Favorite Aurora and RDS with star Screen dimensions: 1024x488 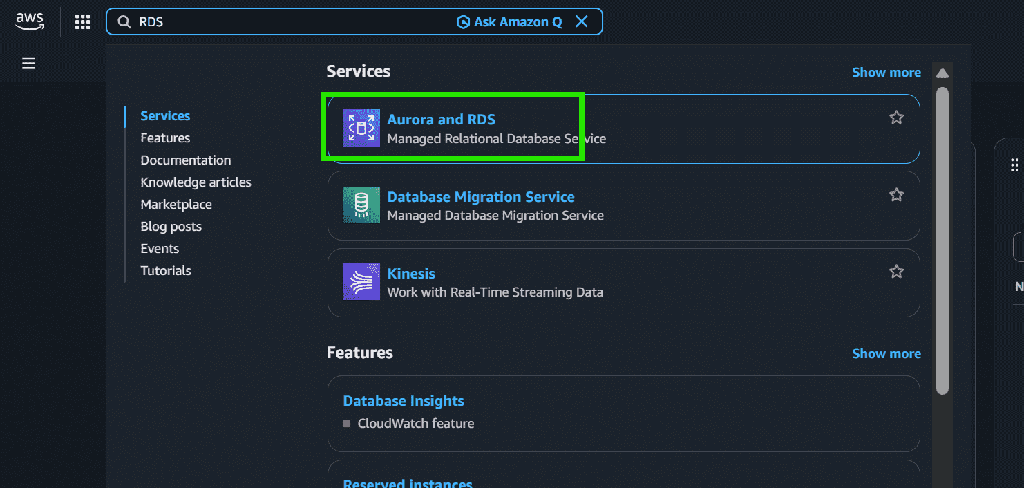(897, 118)
